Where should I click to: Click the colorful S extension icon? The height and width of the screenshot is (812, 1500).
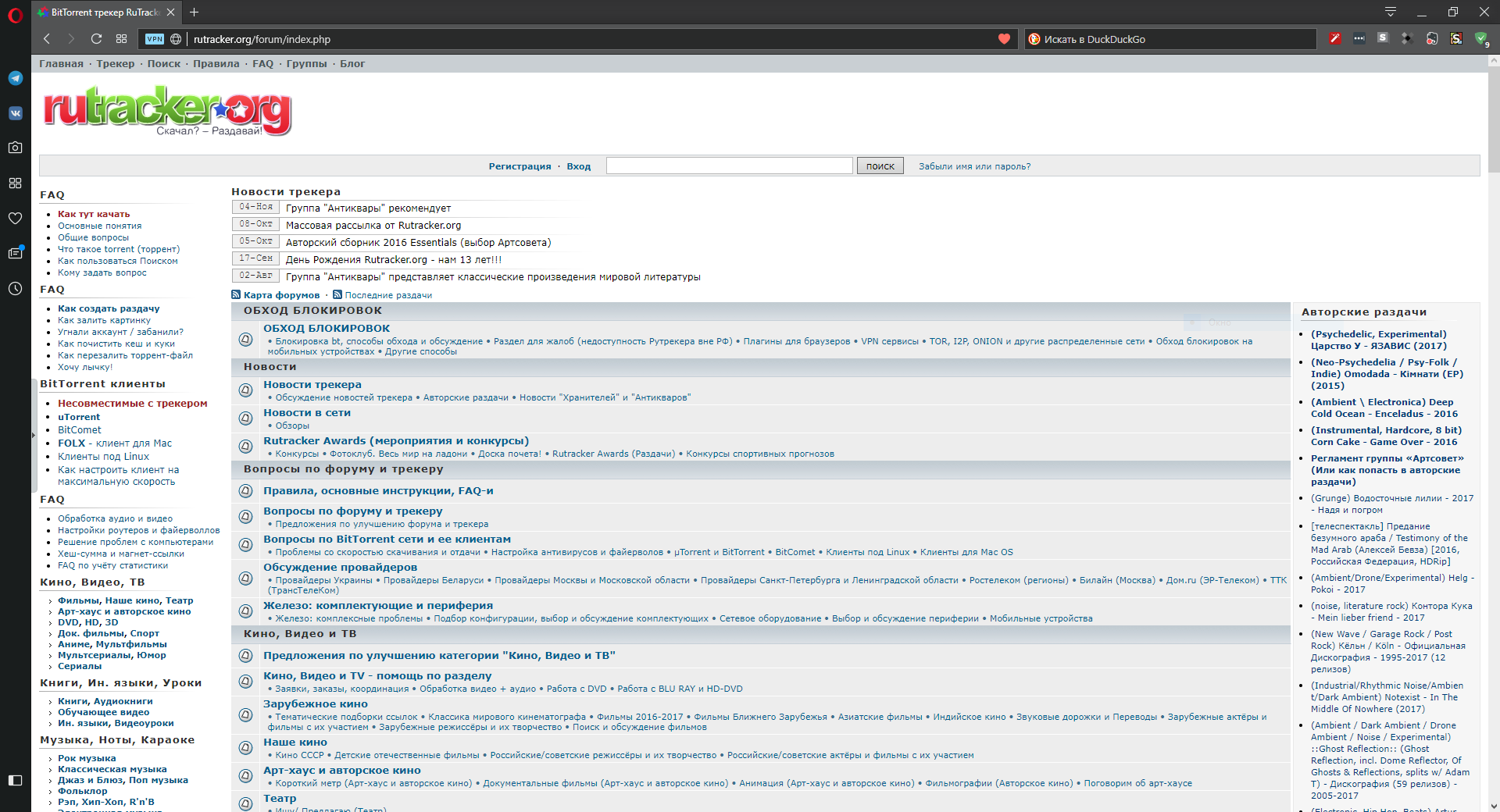coord(1456,38)
